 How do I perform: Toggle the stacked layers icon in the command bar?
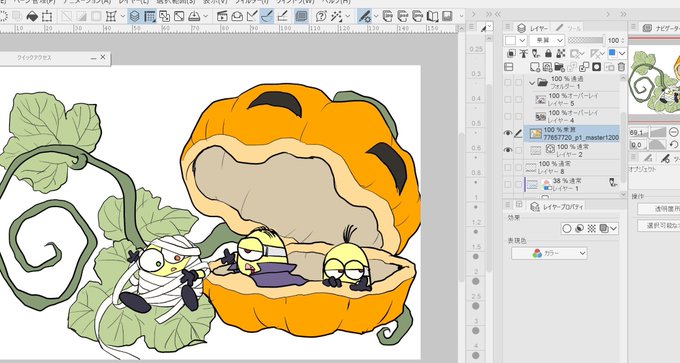[135, 17]
